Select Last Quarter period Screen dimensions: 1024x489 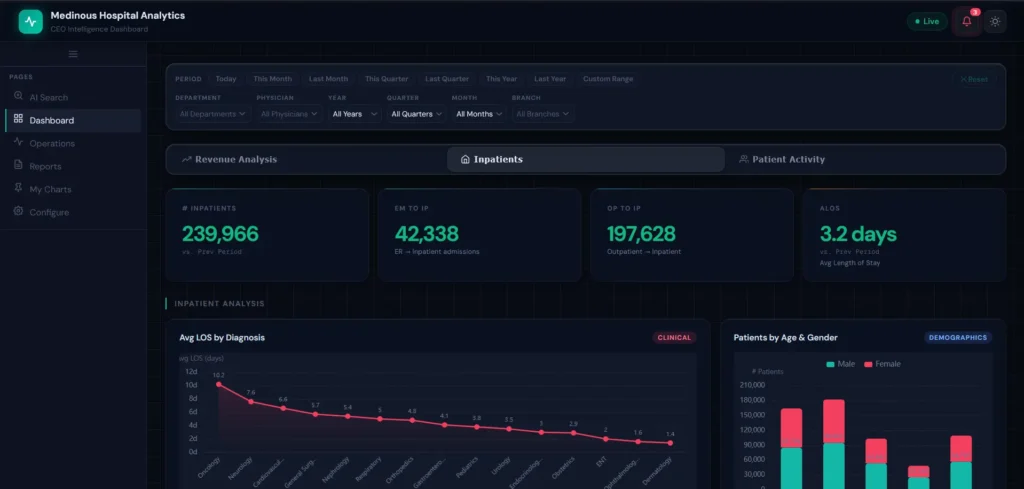[x=447, y=78]
